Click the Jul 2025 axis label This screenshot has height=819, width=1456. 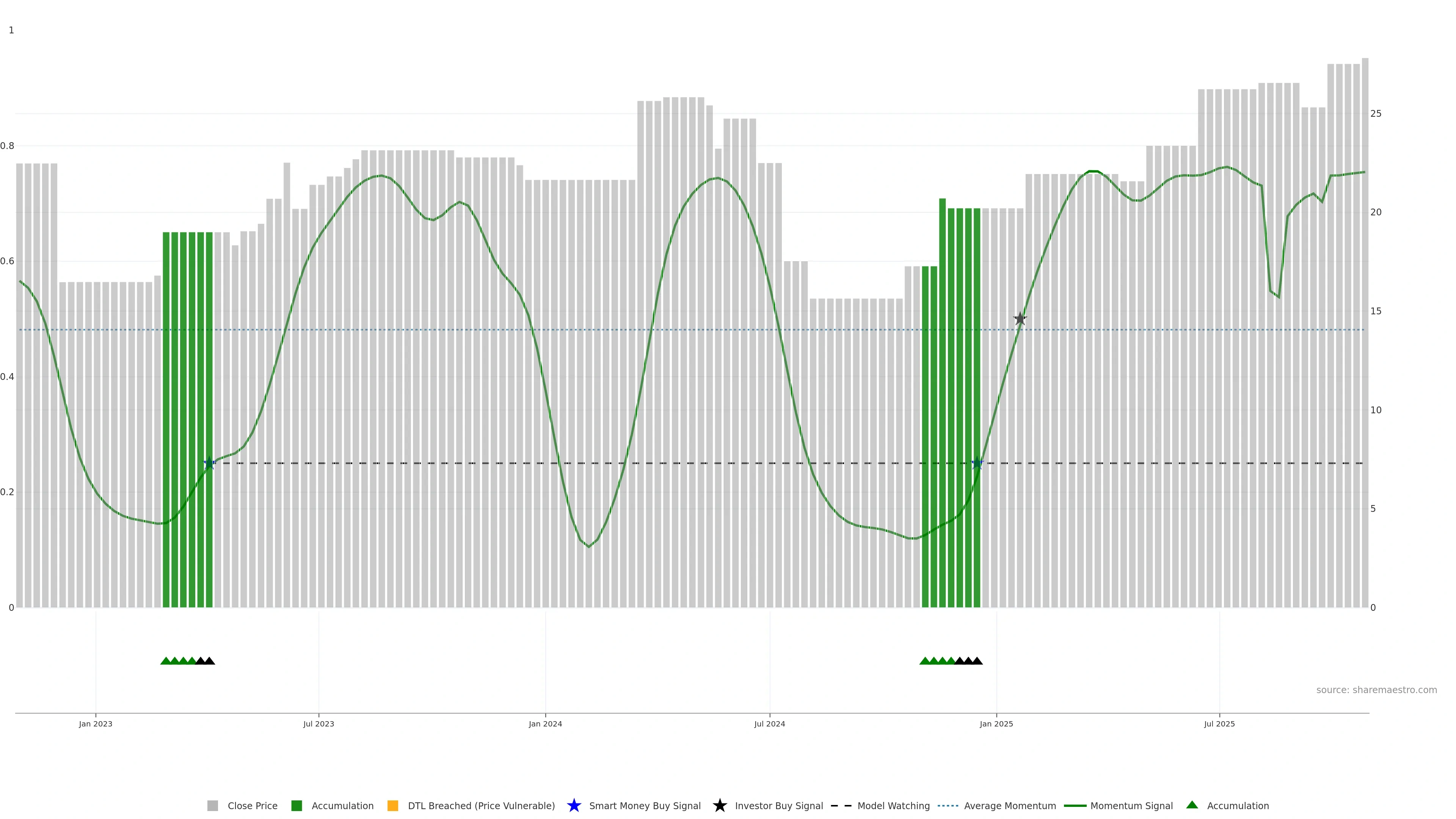tap(1219, 723)
